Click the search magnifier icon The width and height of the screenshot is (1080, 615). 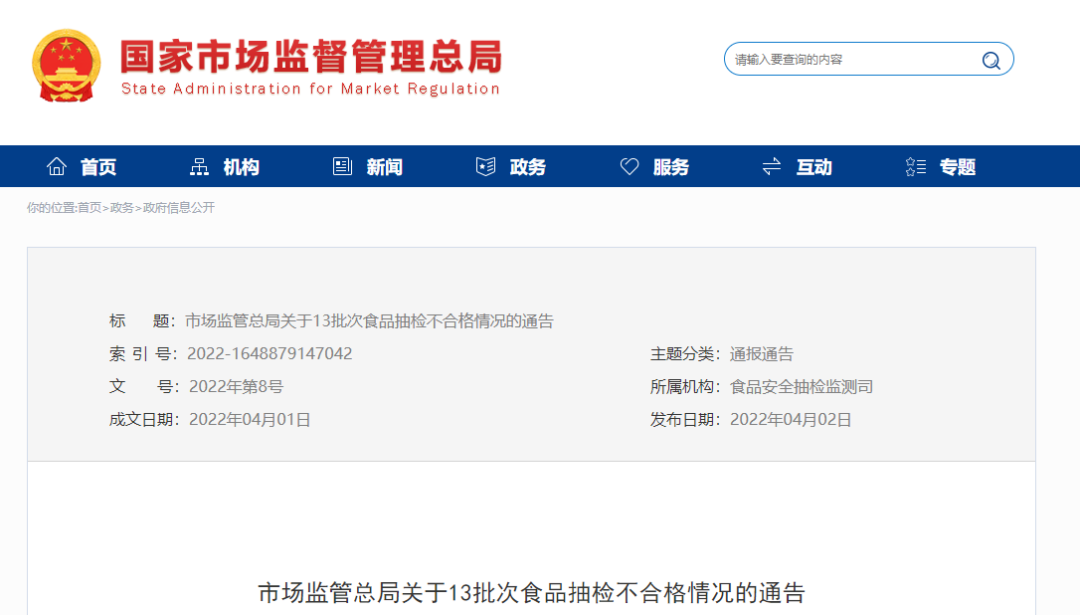(990, 60)
